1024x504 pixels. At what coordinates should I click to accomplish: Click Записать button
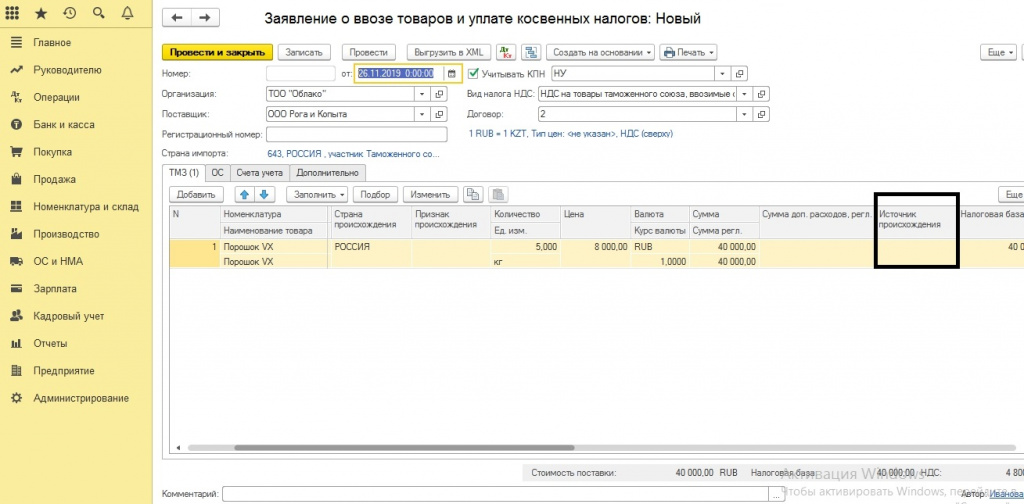click(x=304, y=52)
